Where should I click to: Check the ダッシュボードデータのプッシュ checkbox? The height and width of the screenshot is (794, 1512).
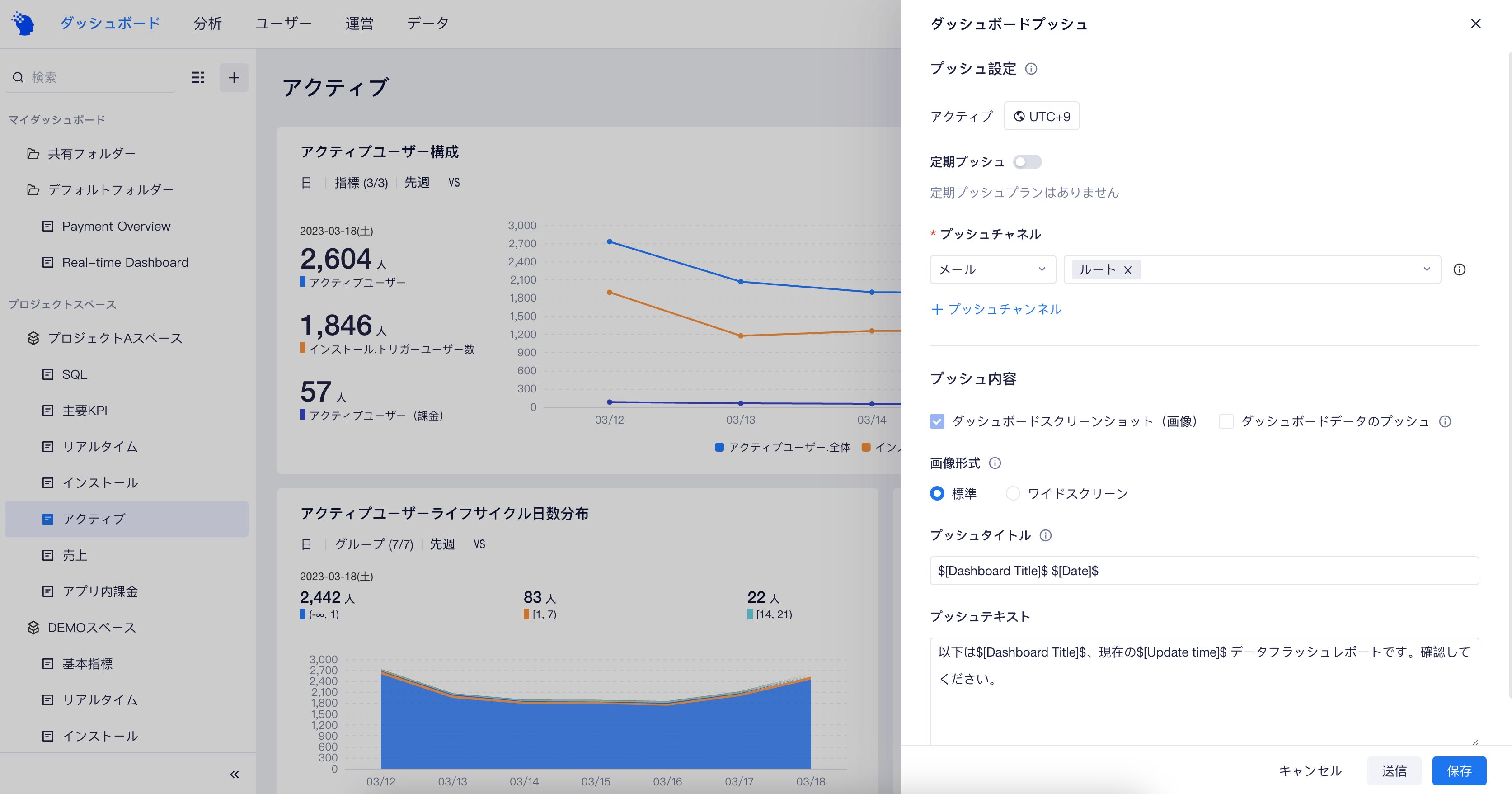click(1226, 421)
